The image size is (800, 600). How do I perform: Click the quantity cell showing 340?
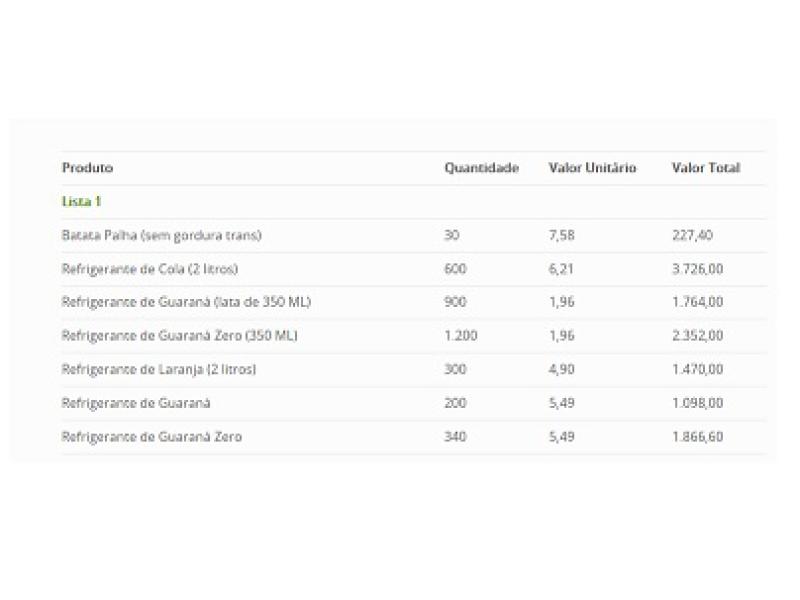coord(455,437)
